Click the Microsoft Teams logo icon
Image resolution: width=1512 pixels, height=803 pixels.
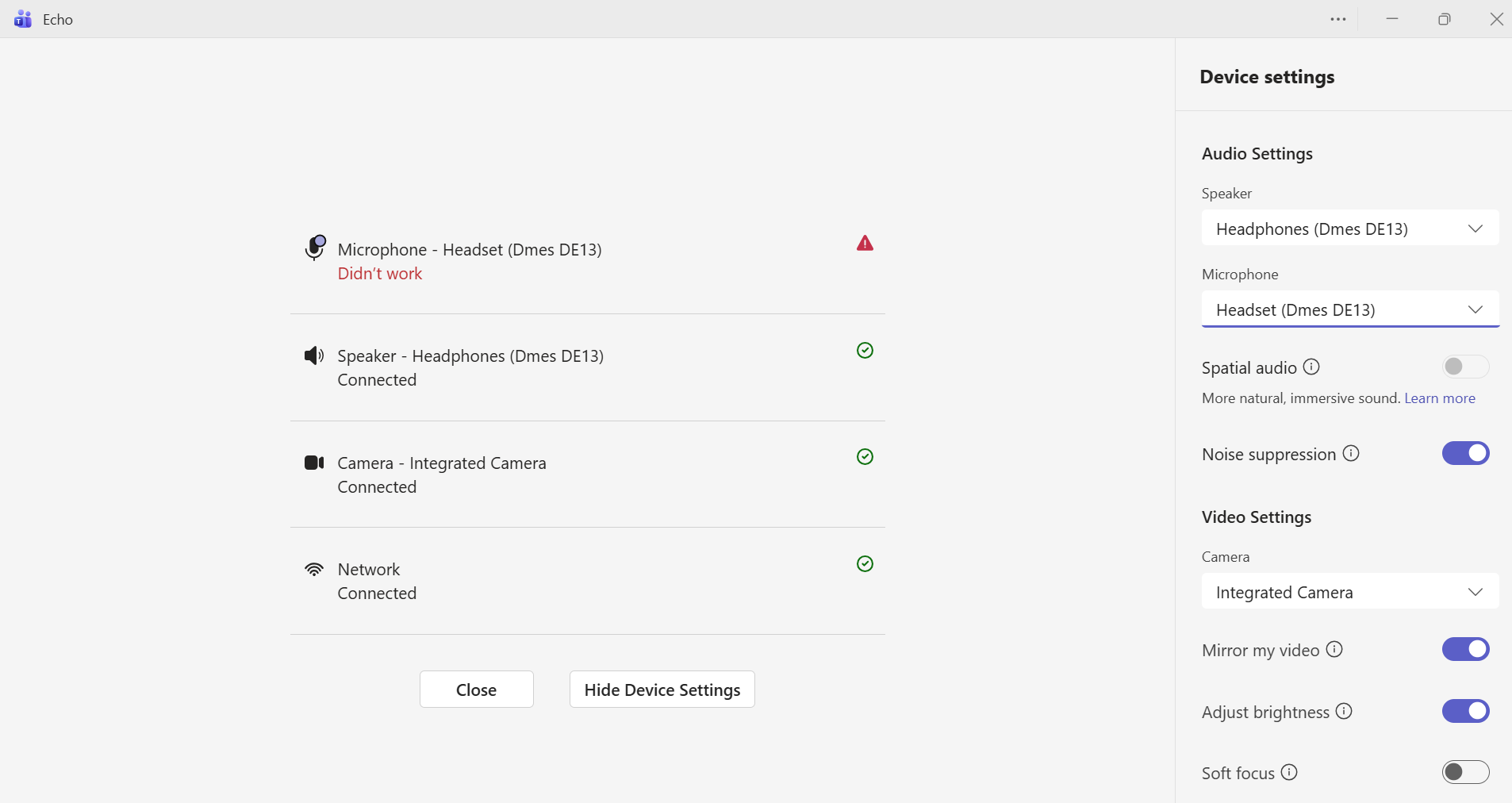(x=23, y=19)
